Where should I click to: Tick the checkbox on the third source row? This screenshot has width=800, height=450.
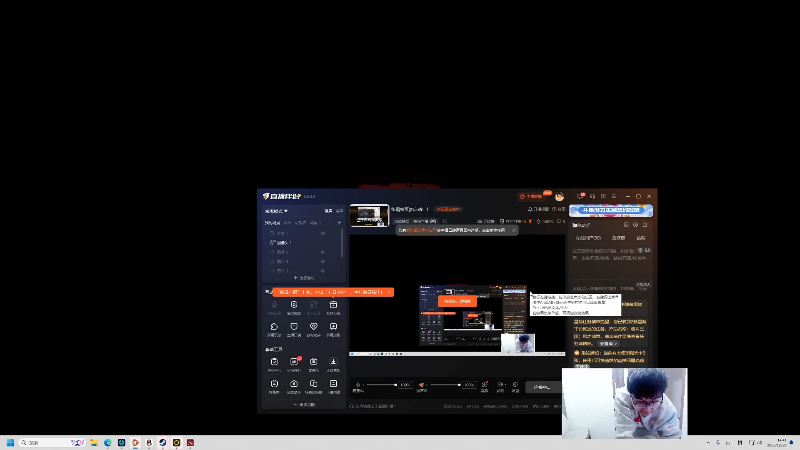[272, 252]
